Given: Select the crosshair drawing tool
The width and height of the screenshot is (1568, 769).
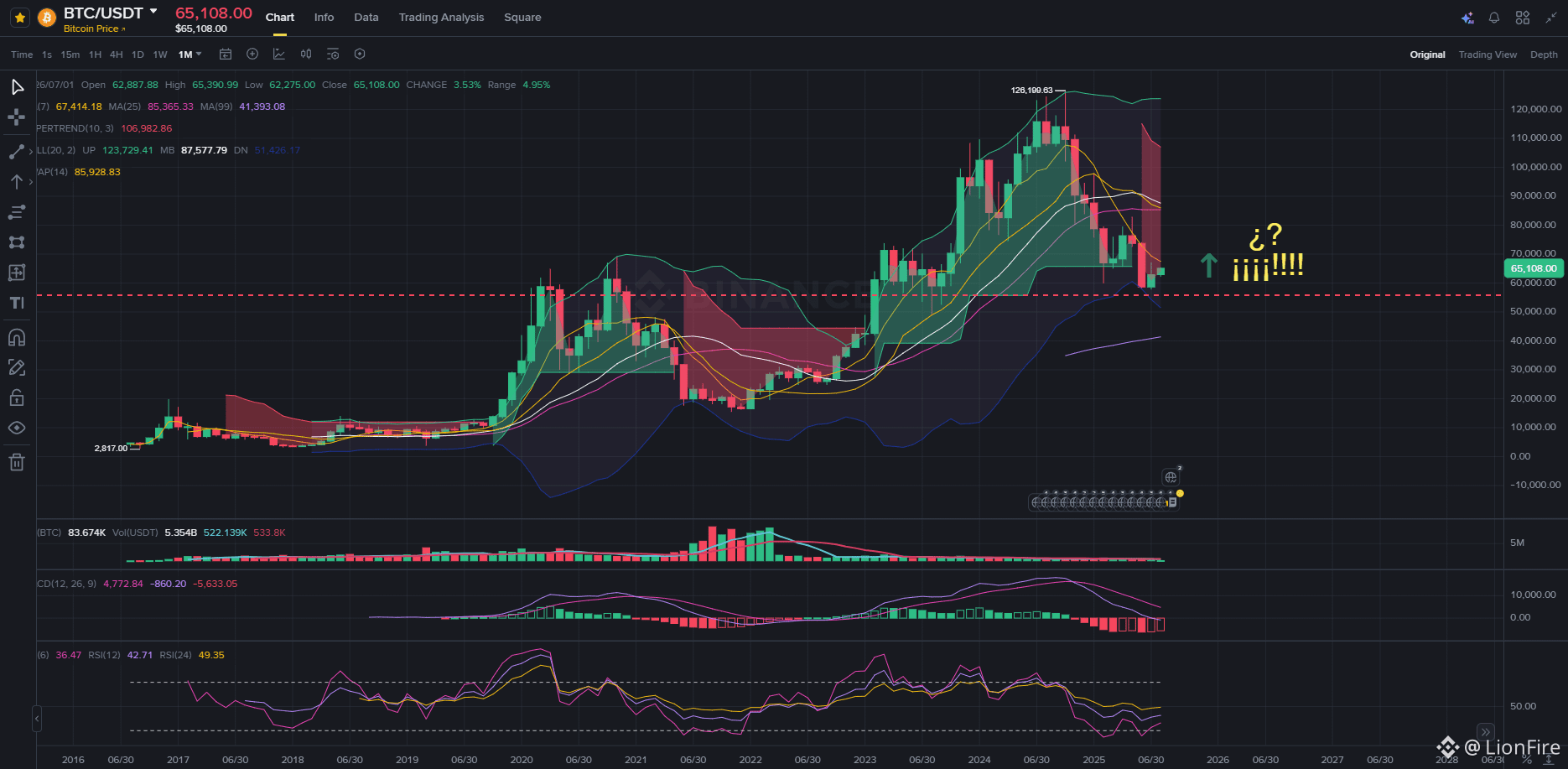Looking at the screenshot, I should pos(17,117).
